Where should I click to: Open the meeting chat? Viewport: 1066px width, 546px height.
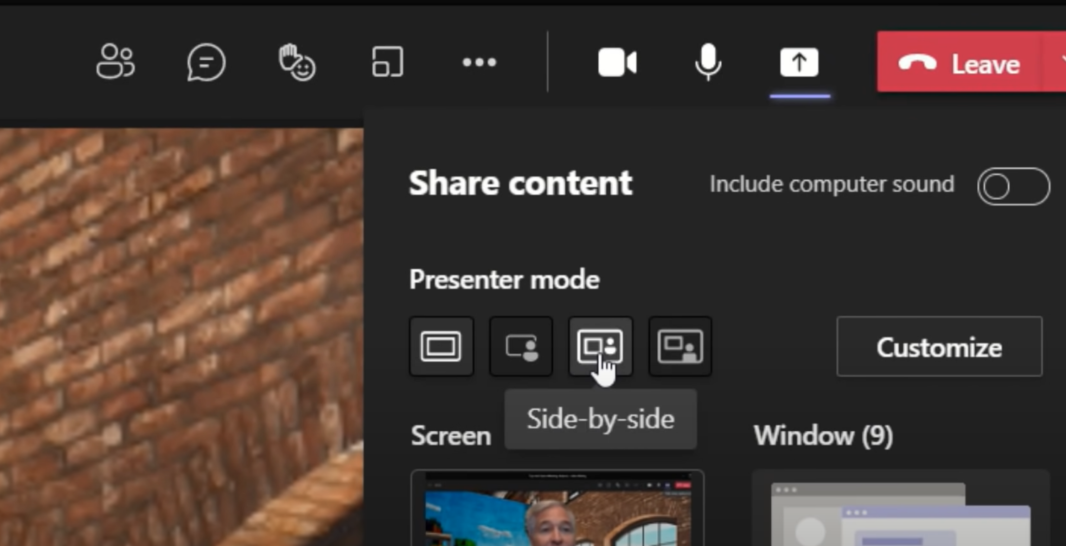pyautogui.click(x=206, y=63)
